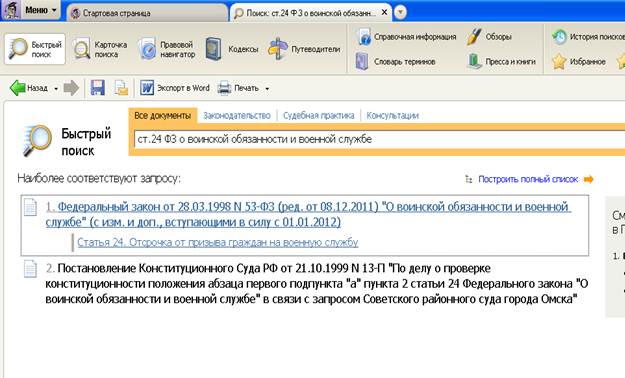This screenshot has width=625, height=378.
Task: Click orange arrow next to Построить полный список
Action: [589, 179]
